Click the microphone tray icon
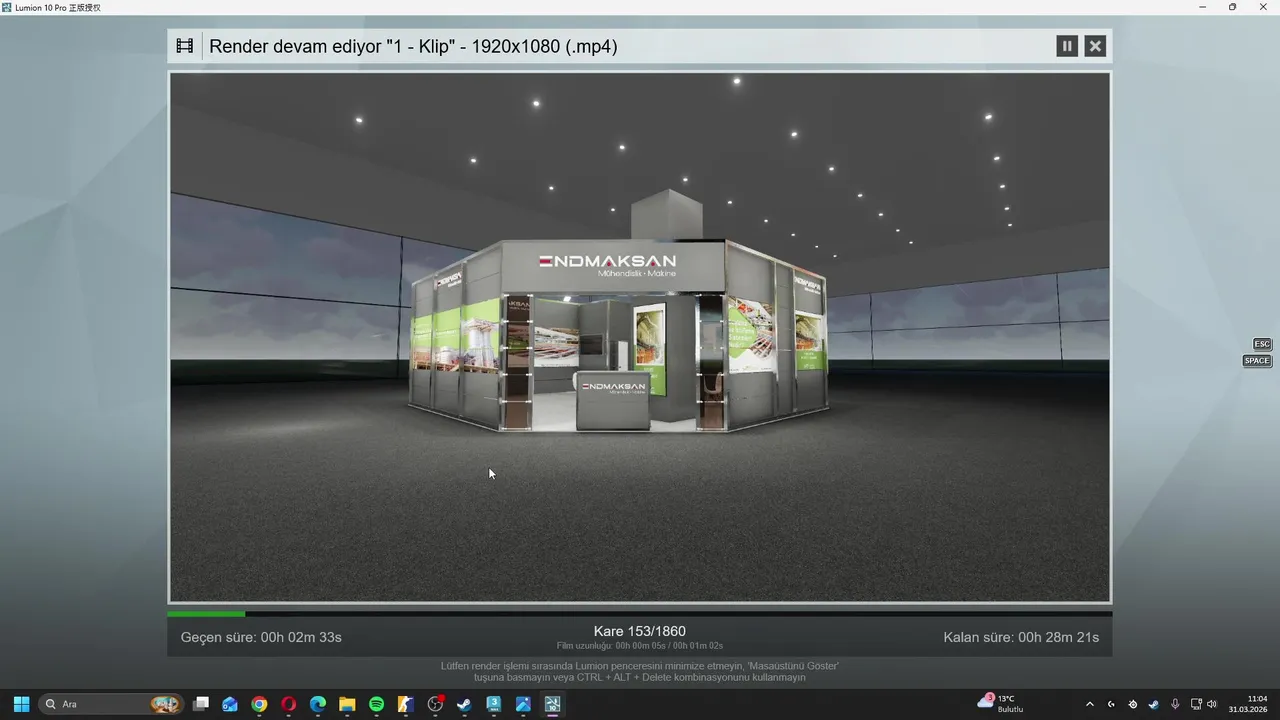Viewport: 1280px width, 720px height. [1175, 704]
